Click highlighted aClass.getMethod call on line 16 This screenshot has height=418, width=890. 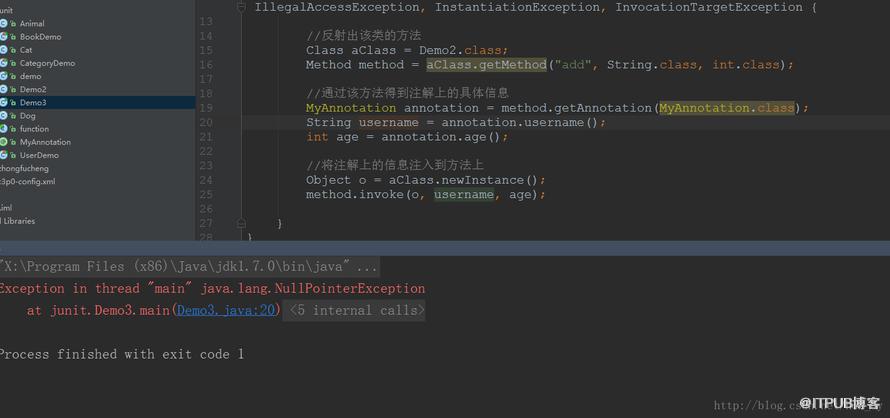[x=486, y=65]
